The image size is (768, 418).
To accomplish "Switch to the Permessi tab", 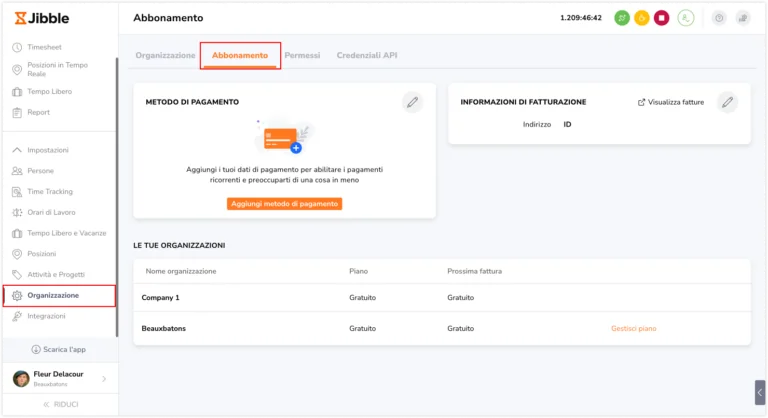I will (302, 55).
